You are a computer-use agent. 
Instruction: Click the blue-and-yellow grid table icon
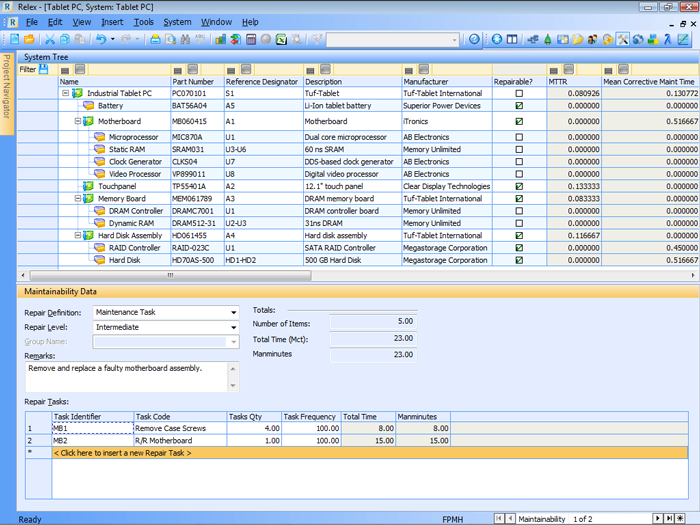pyautogui.click(x=562, y=39)
